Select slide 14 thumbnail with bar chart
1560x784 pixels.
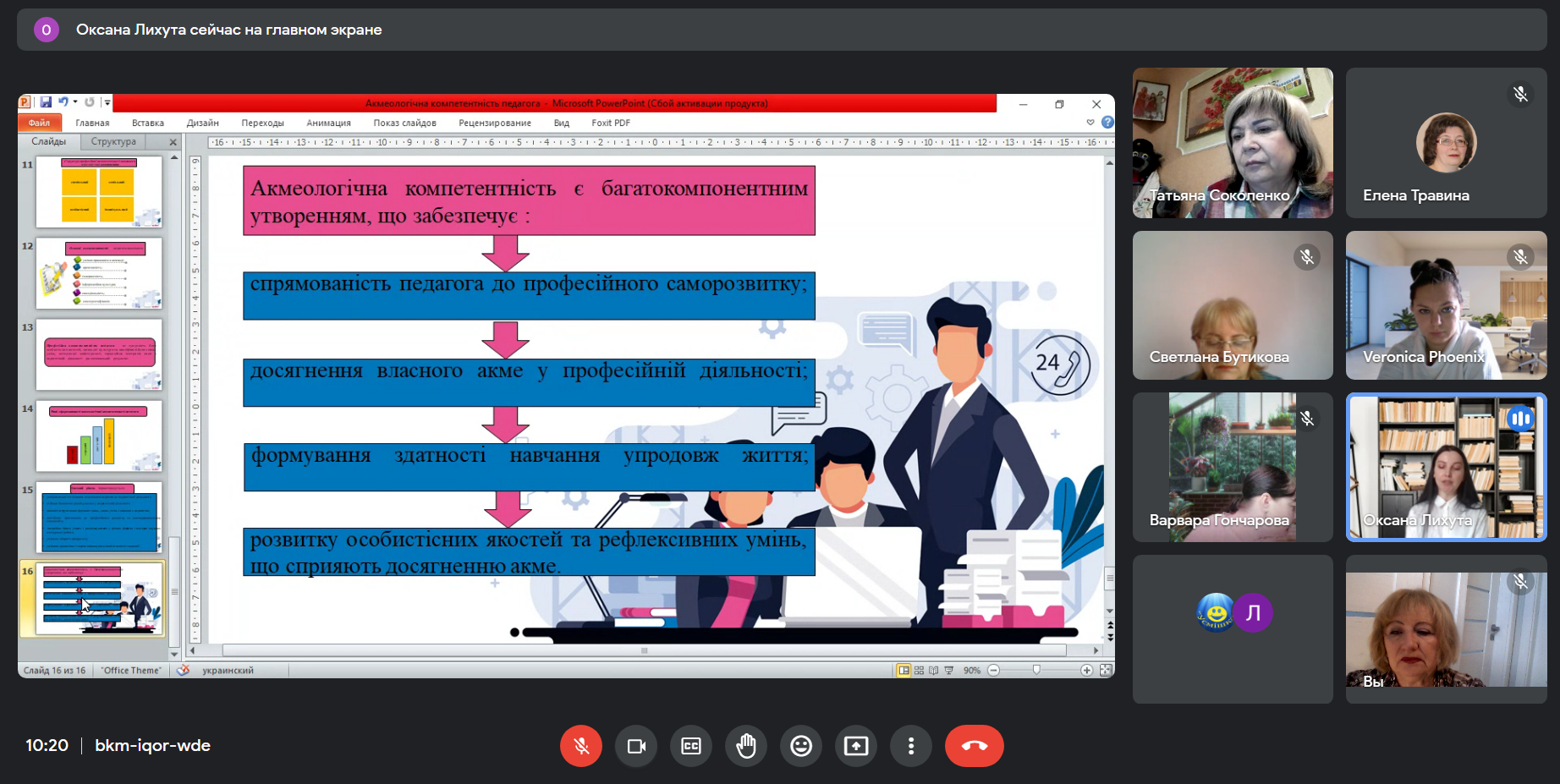click(99, 436)
